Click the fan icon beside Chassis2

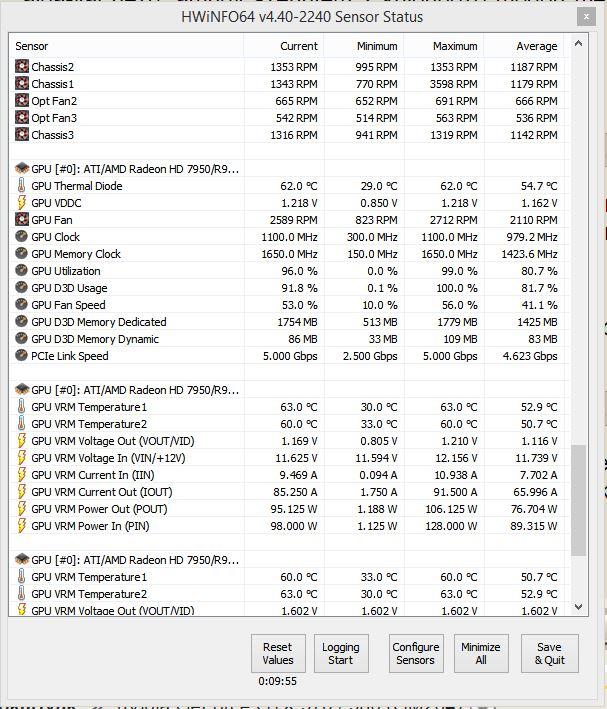click(x=21, y=66)
